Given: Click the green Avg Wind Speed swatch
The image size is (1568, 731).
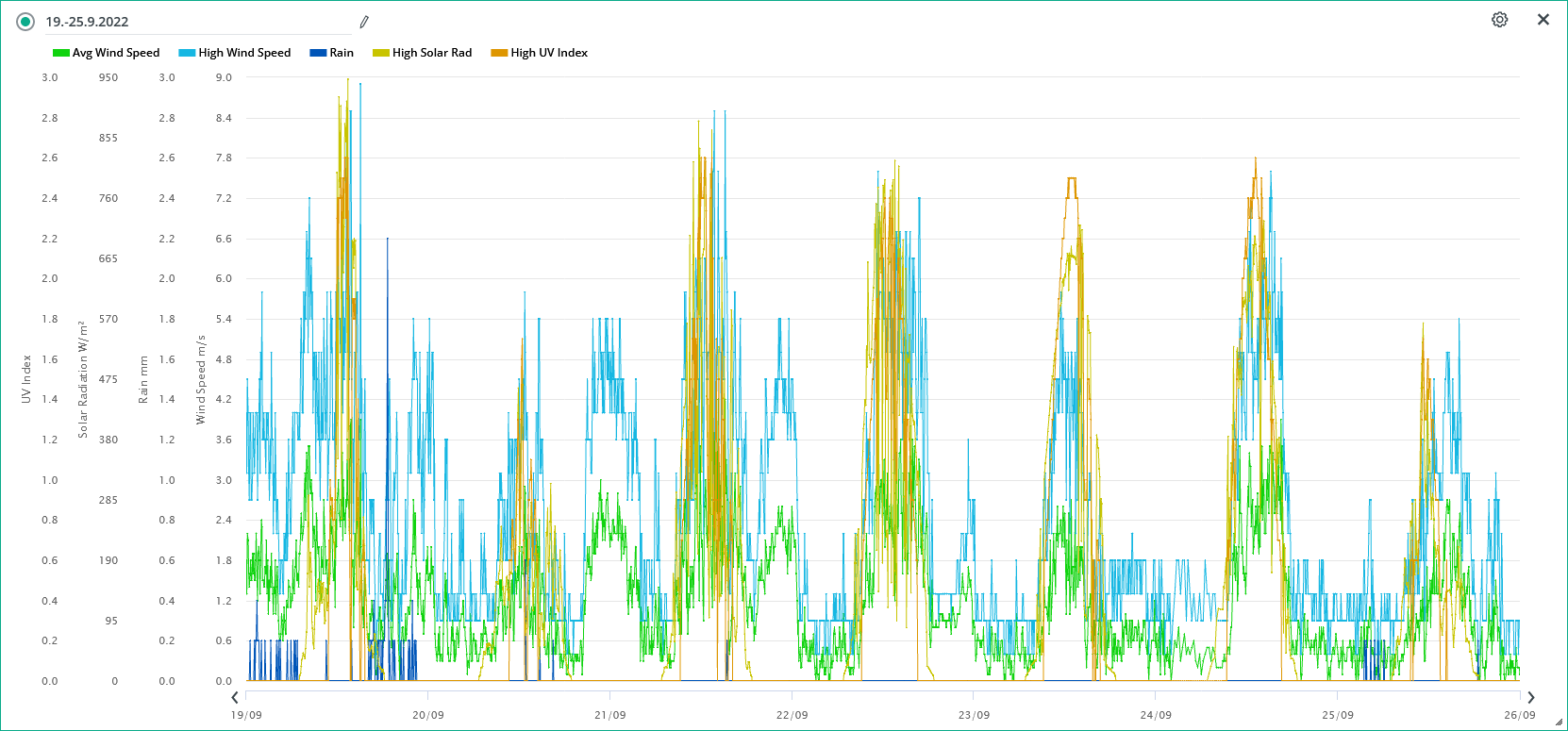Looking at the screenshot, I should coord(60,53).
